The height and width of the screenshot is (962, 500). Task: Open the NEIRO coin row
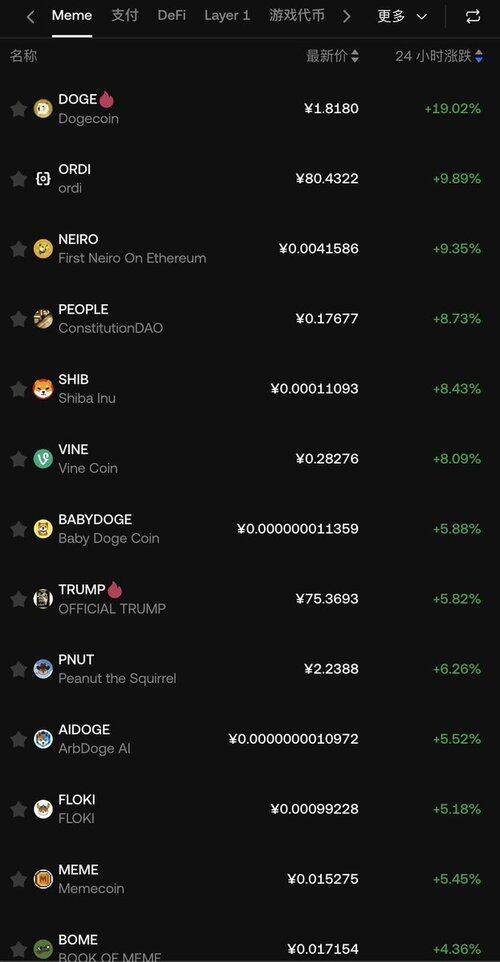[x=250, y=248]
